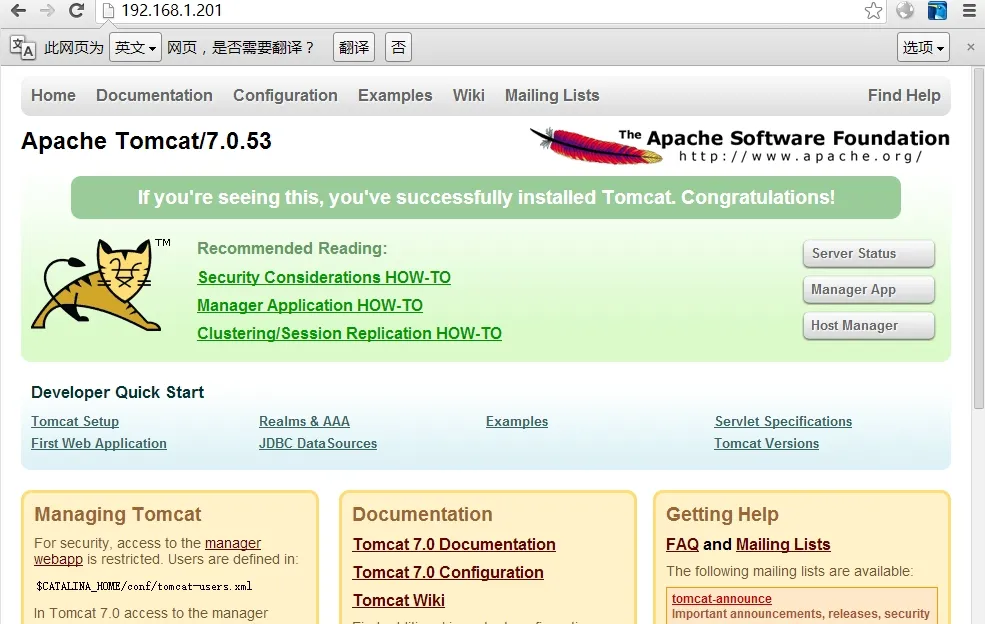Image resolution: width=985 pixels, height=624 pixels.
Task: Click the Tomcat cat logo
Action: pos(98,284)
